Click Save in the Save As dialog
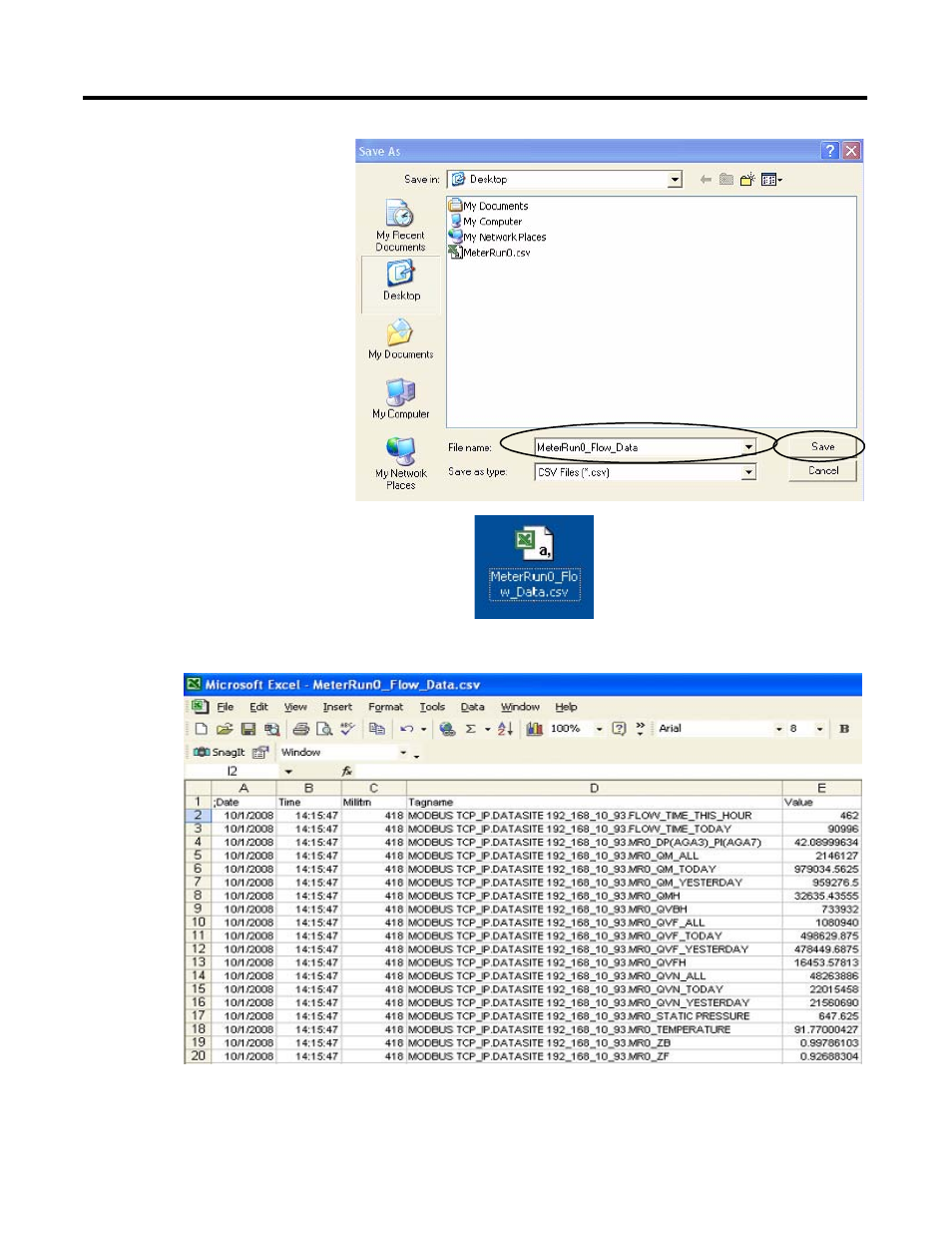This screenshot has height=1233, width=952. [x=822, y=446]
